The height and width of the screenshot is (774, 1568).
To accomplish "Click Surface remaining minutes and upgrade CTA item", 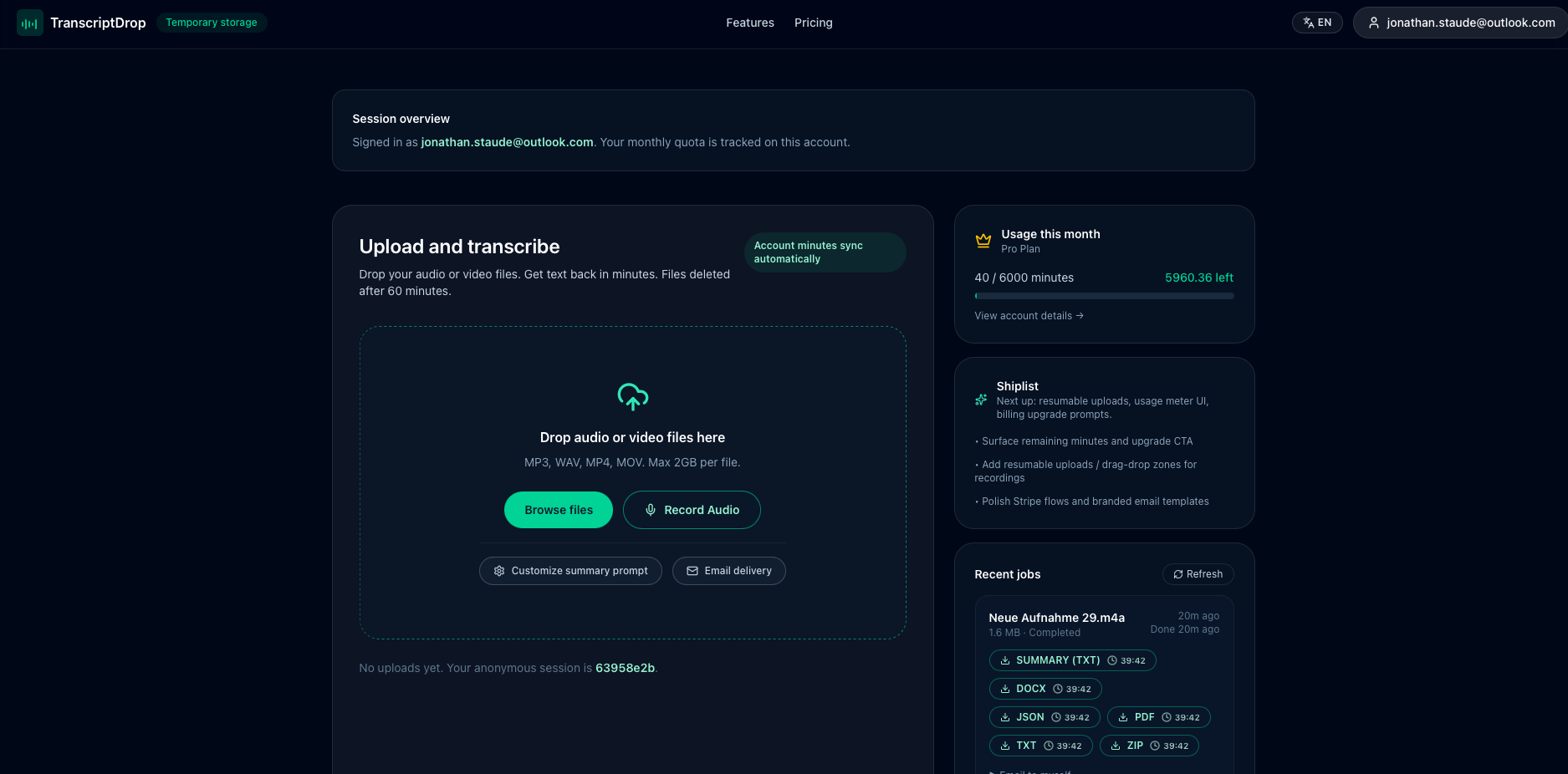I will [x=1084, y=441].
